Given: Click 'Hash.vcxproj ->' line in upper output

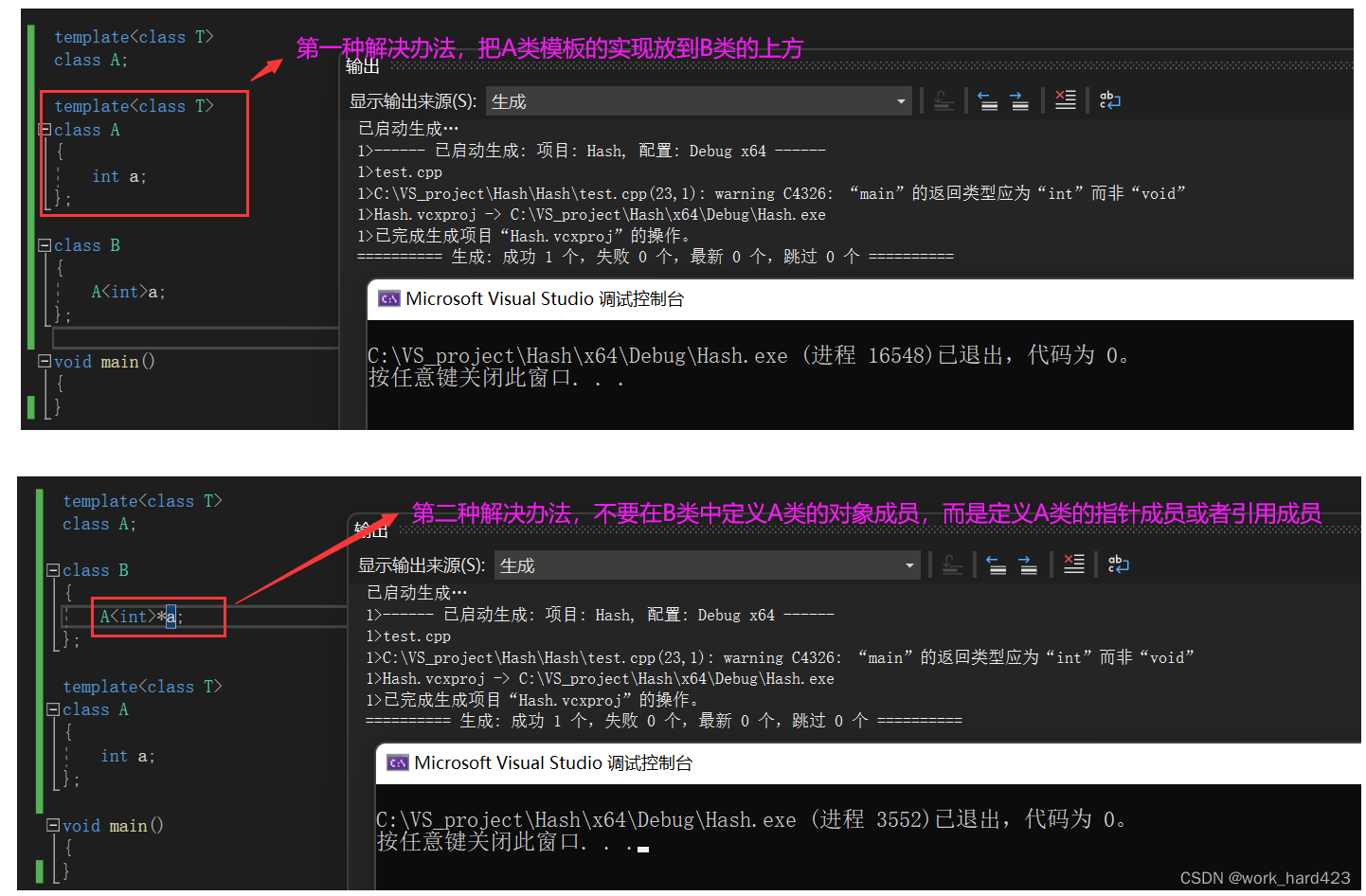Looking at the screenshot, I should pos(591,215).
